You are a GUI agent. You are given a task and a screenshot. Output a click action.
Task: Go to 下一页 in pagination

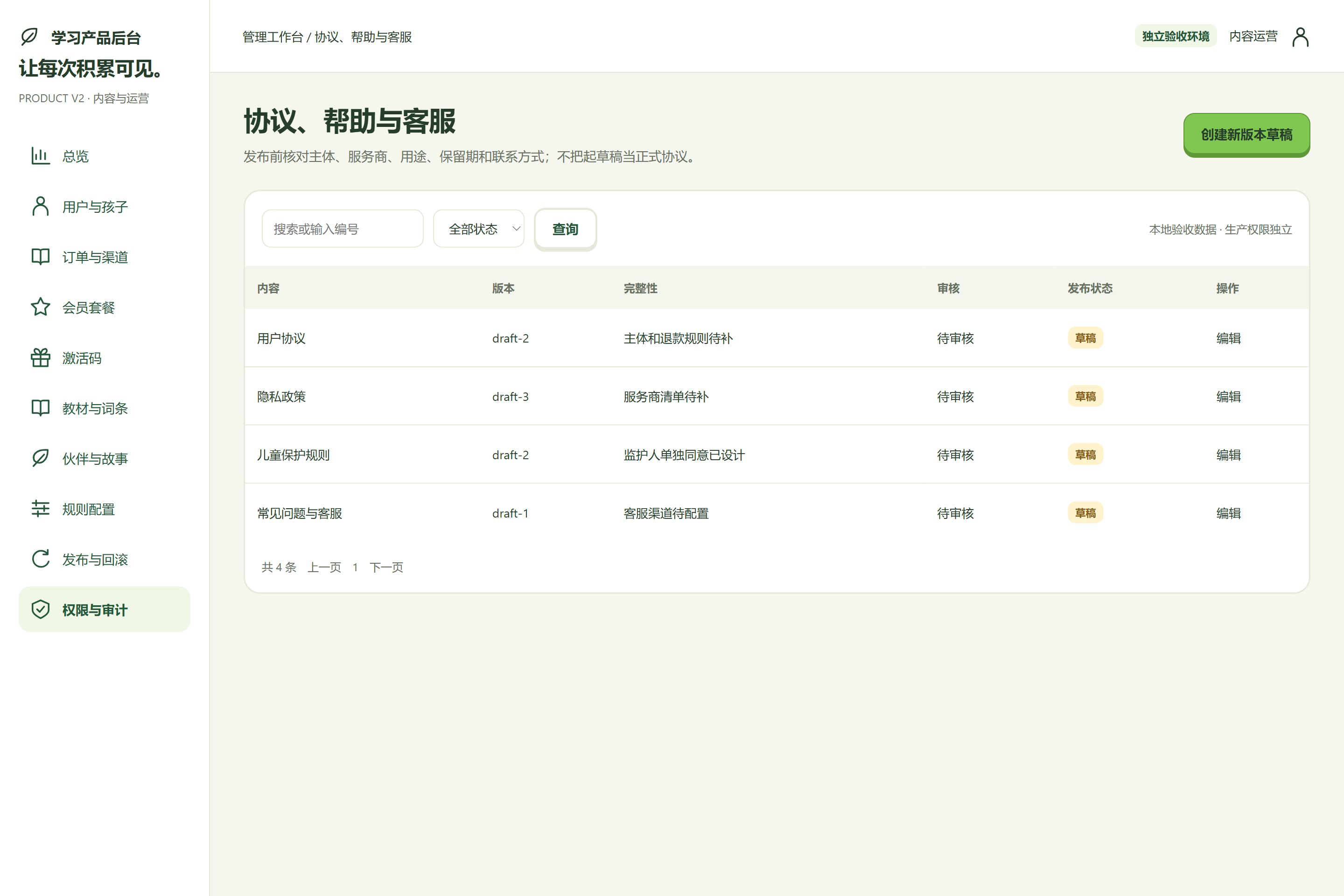[x=386, y=567]
